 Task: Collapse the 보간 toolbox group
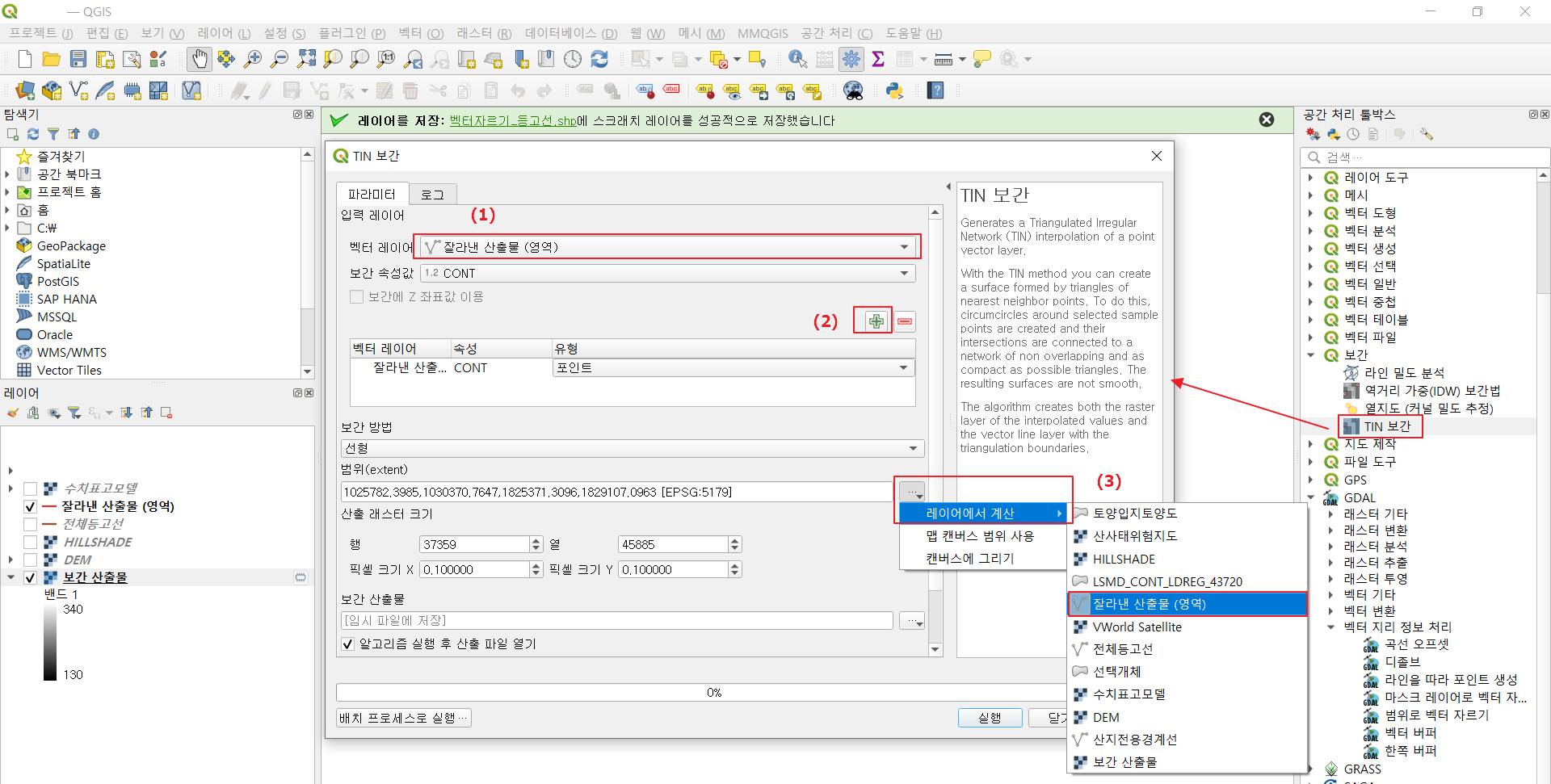tap(1311, 355)
